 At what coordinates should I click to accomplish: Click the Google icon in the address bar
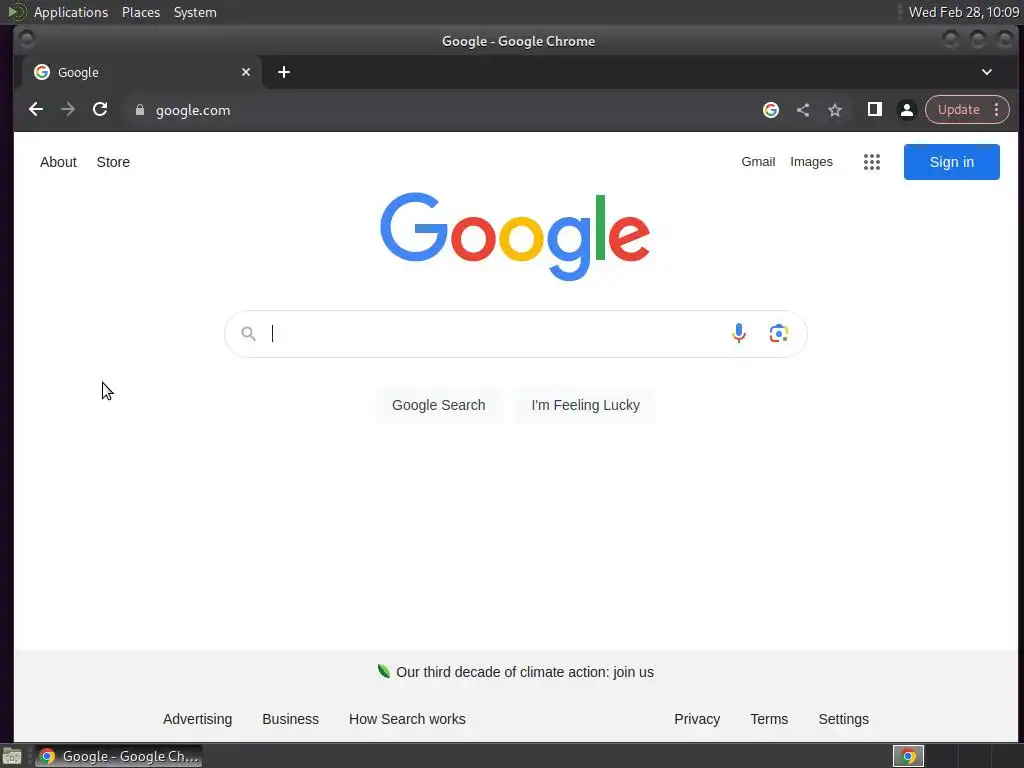click(771, 110)
